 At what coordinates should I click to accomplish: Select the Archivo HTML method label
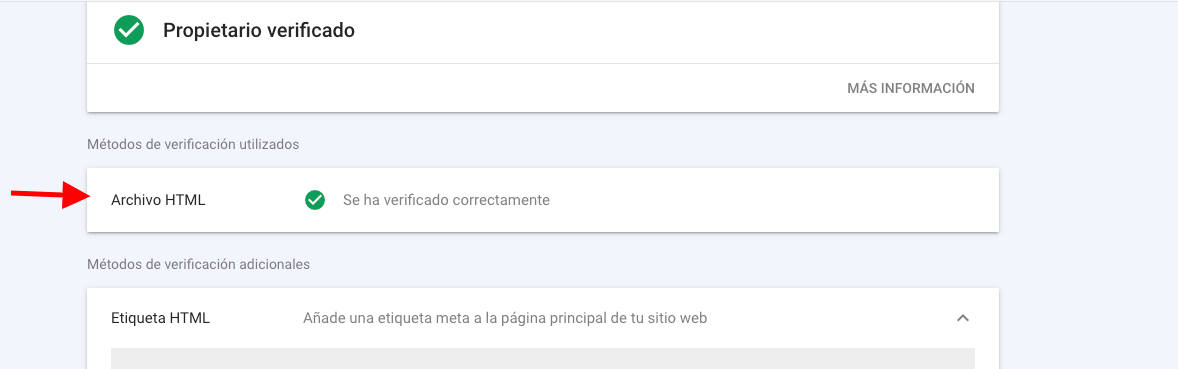(x=159, y=200)
